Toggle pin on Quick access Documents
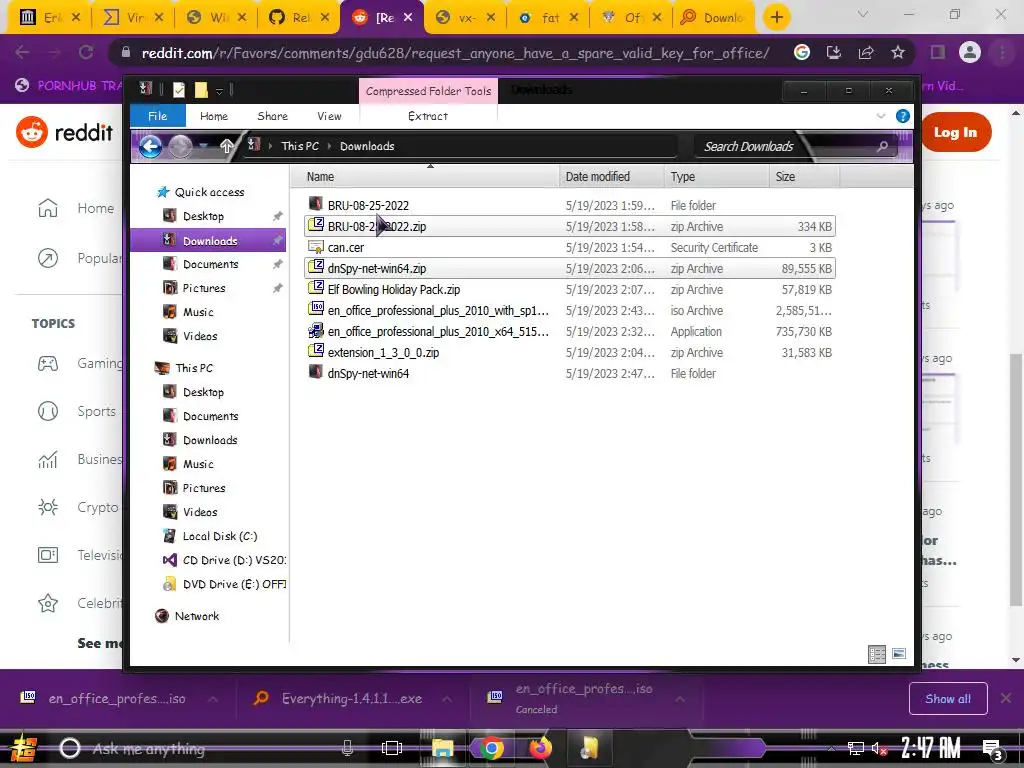The width and height of the screenshot is (1024, 768). (278, 264)
